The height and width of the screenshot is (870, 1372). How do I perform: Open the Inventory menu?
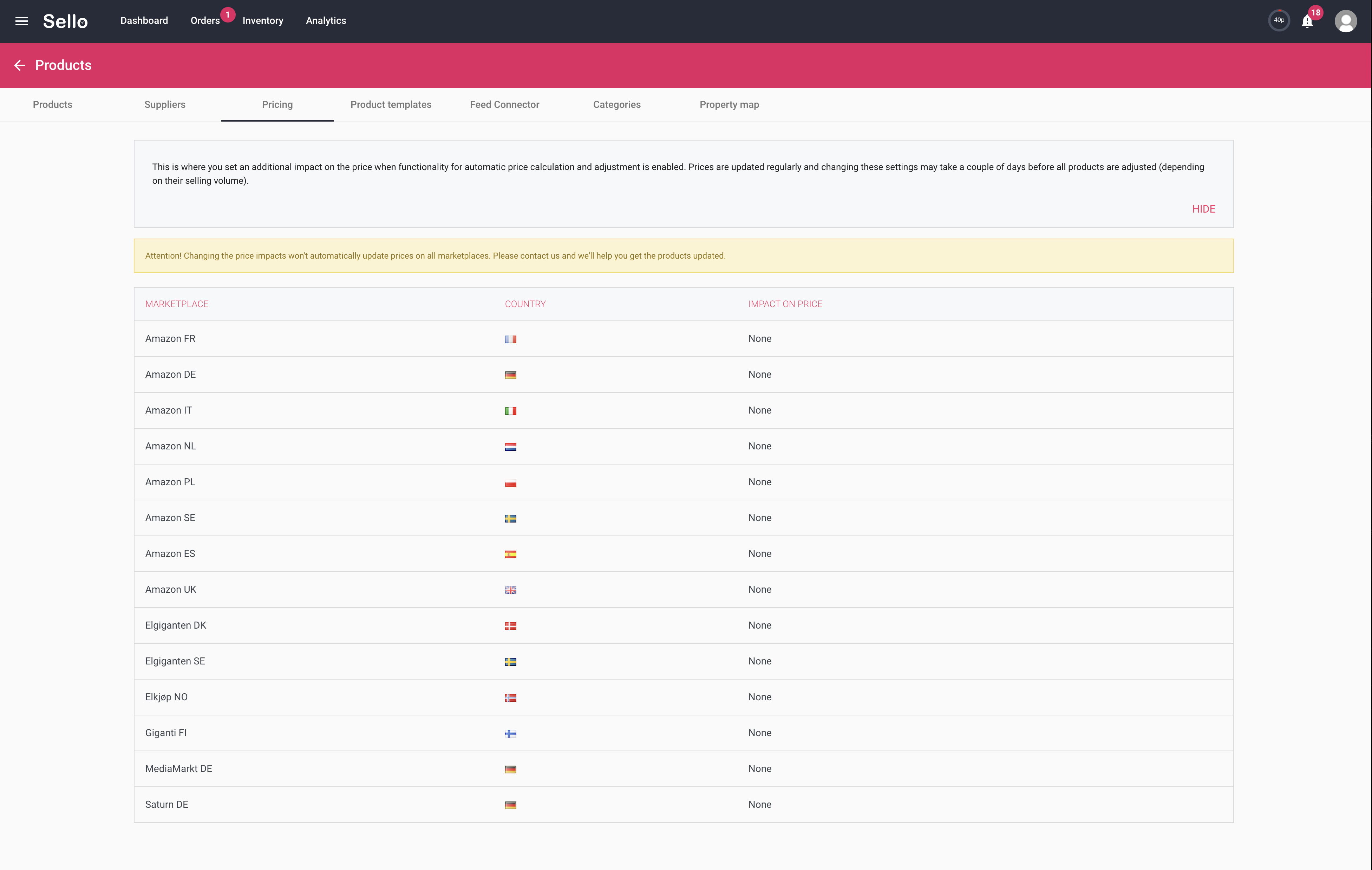point(263,20)
